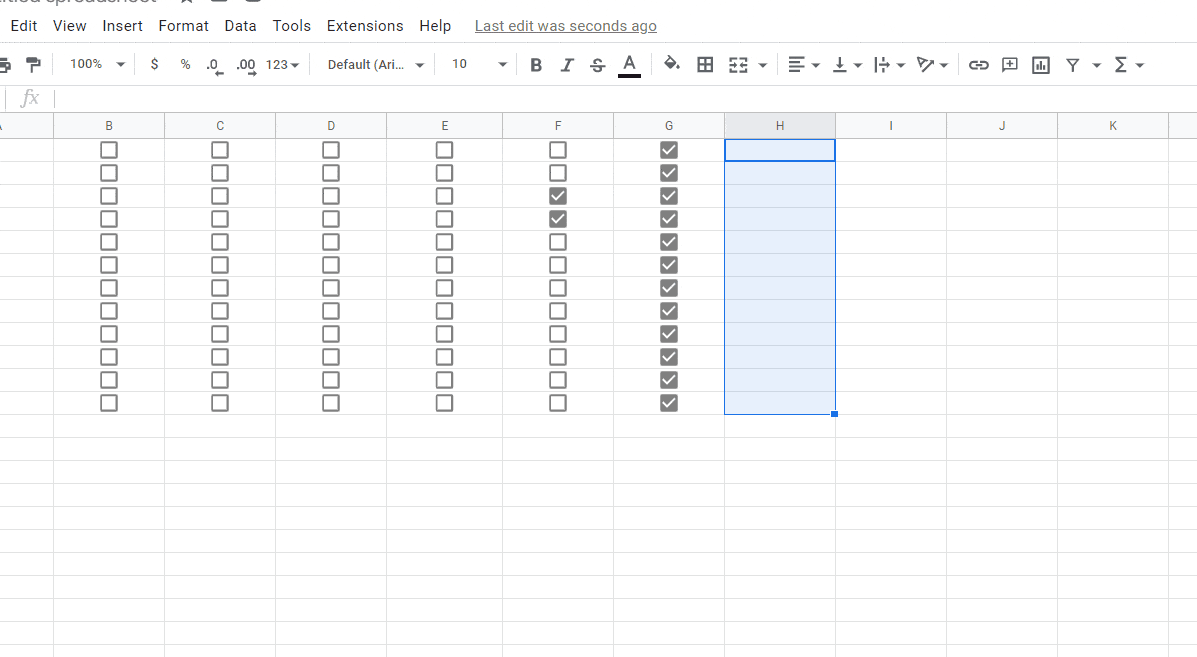
Task: Open the Extensions menu
Action: point(365,25)
